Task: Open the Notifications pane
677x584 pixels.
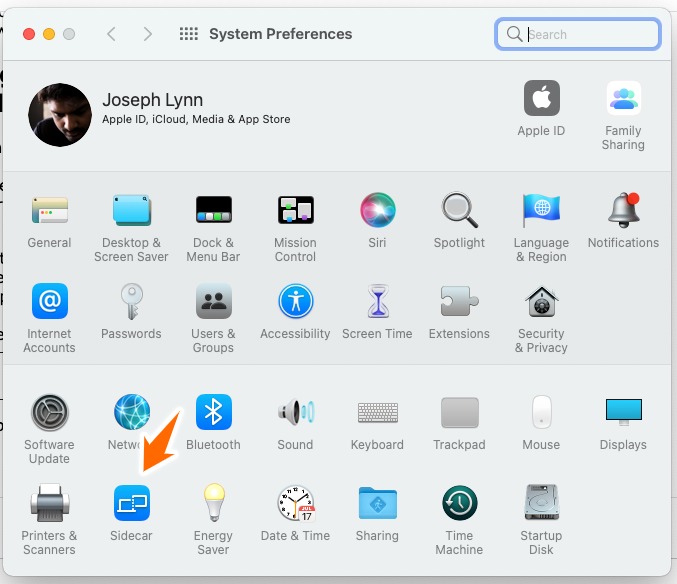Action: coord(623,210)
